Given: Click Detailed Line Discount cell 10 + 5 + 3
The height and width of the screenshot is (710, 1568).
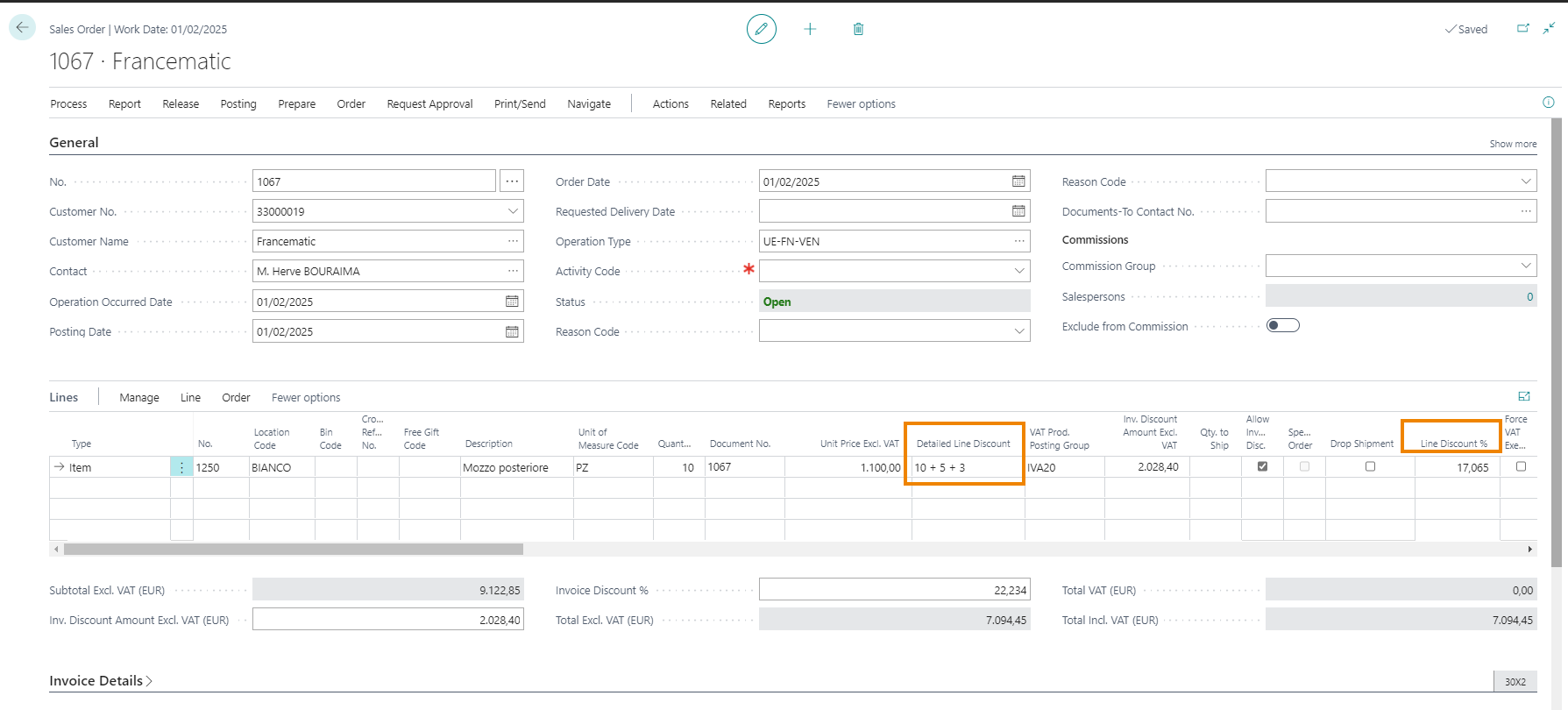Looking at the screenshot, I should tap(968, 467).
